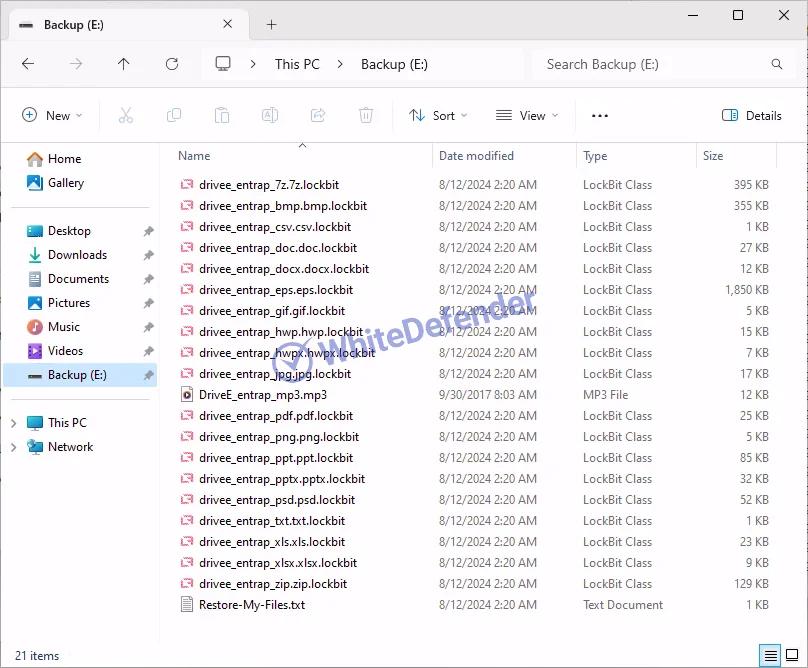The height and width of the screenshot is (668, 808).
Task: Click the Share icon in toolbar
Action: (318, 116)
